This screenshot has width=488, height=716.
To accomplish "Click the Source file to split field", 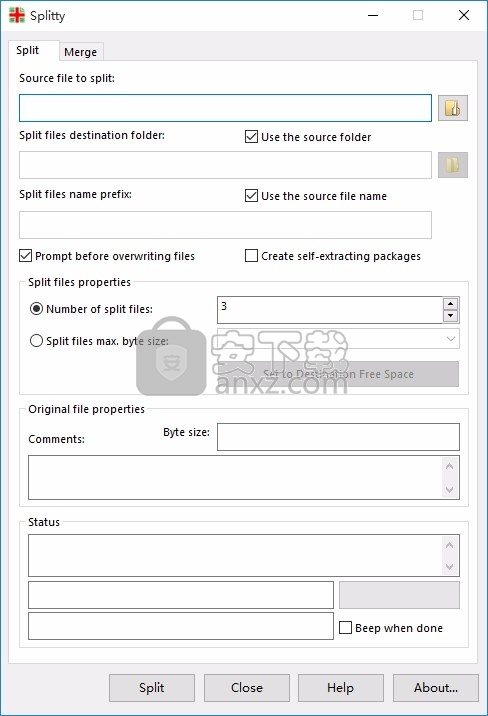I will [225, 108].
